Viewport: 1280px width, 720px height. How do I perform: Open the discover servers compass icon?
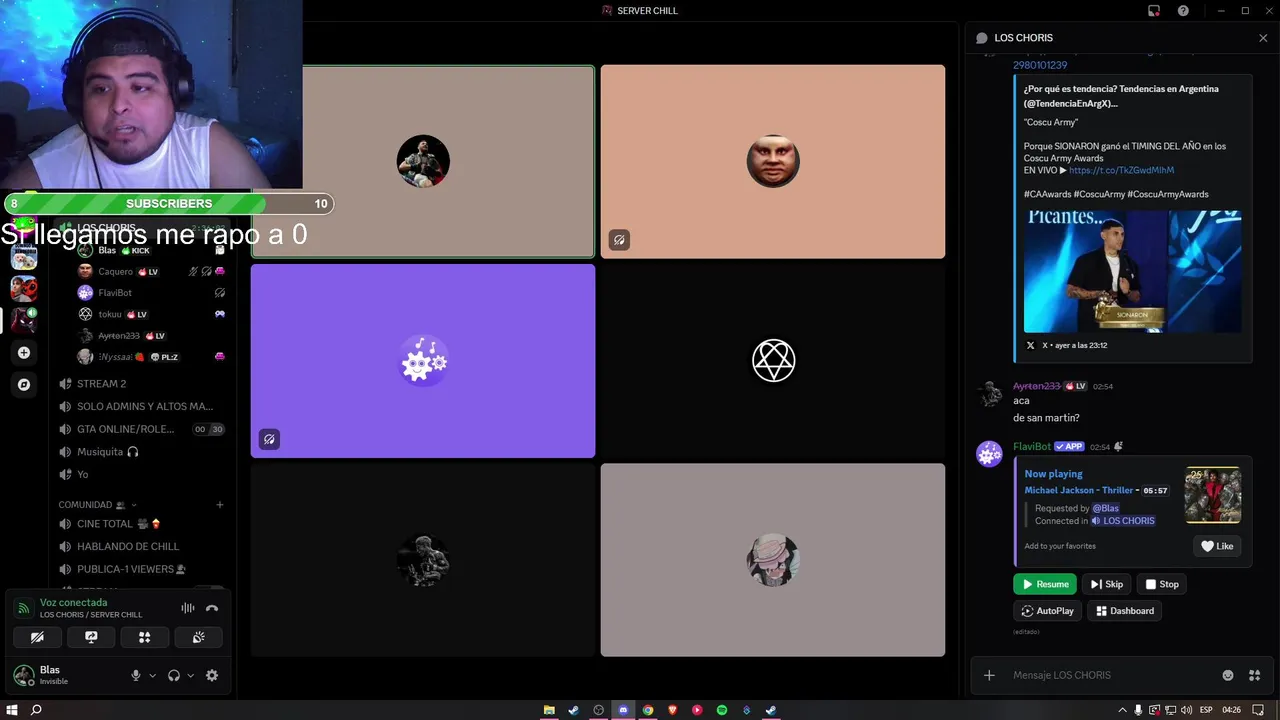(24, 384)
